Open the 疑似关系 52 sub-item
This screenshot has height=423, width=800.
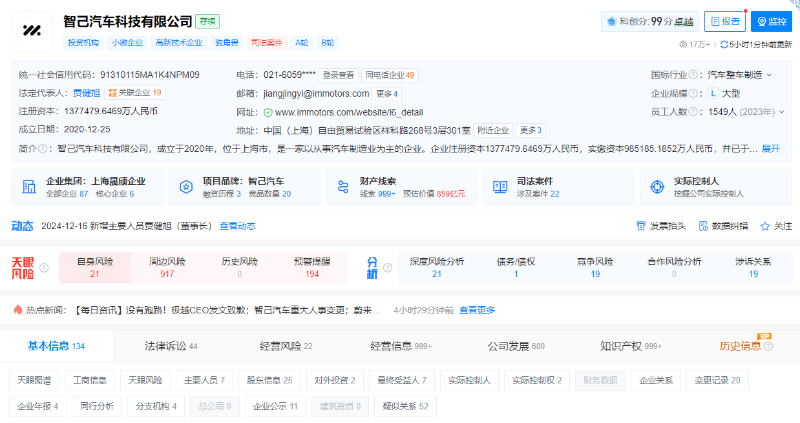[x=405, y=407]
